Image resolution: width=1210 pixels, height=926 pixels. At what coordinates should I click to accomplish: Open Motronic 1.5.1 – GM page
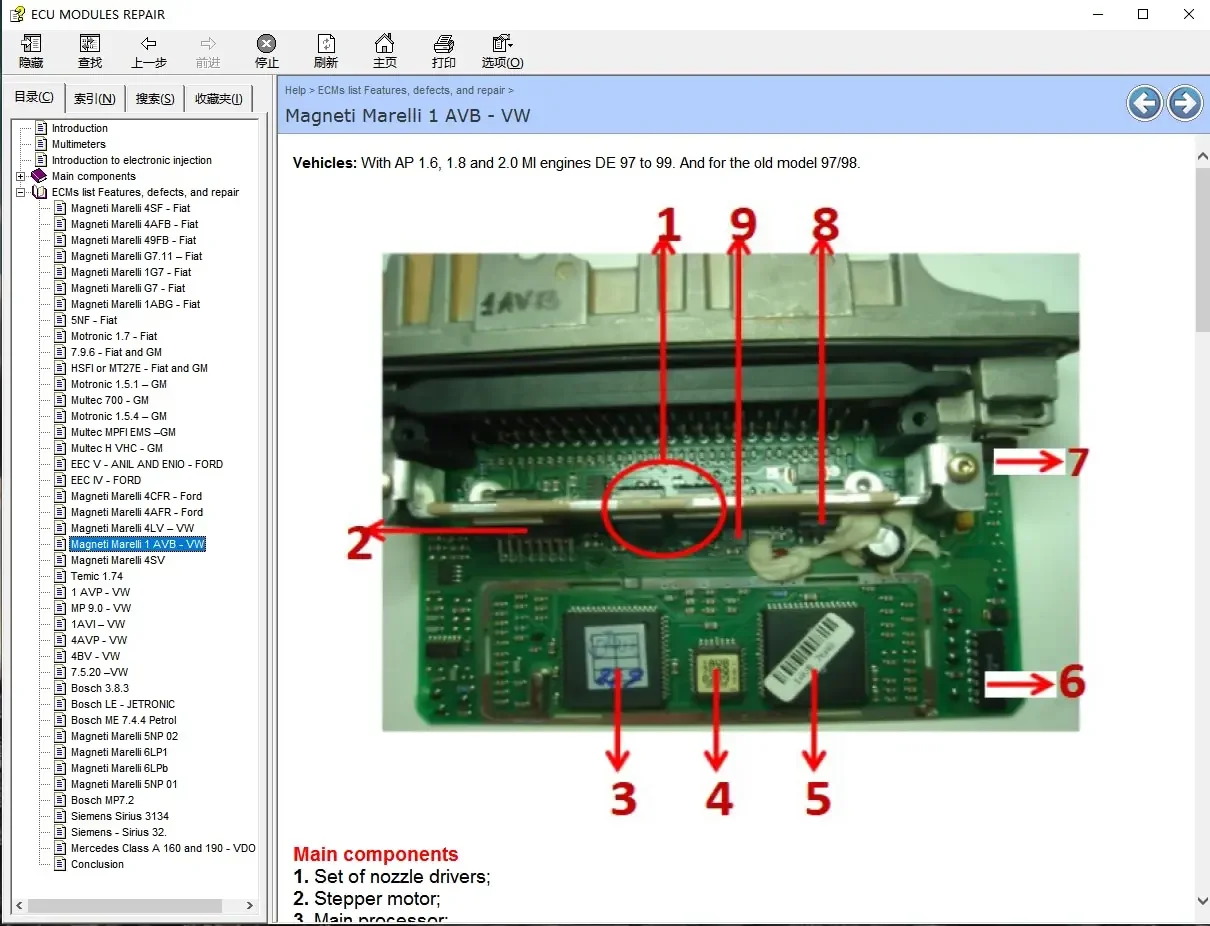tap(118, 384)
